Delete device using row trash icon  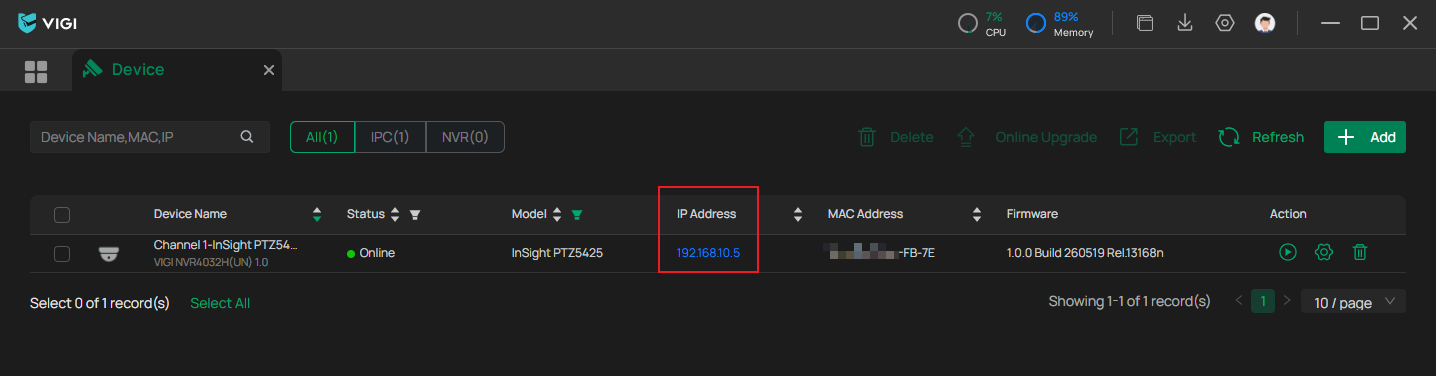coord(1360,253)
